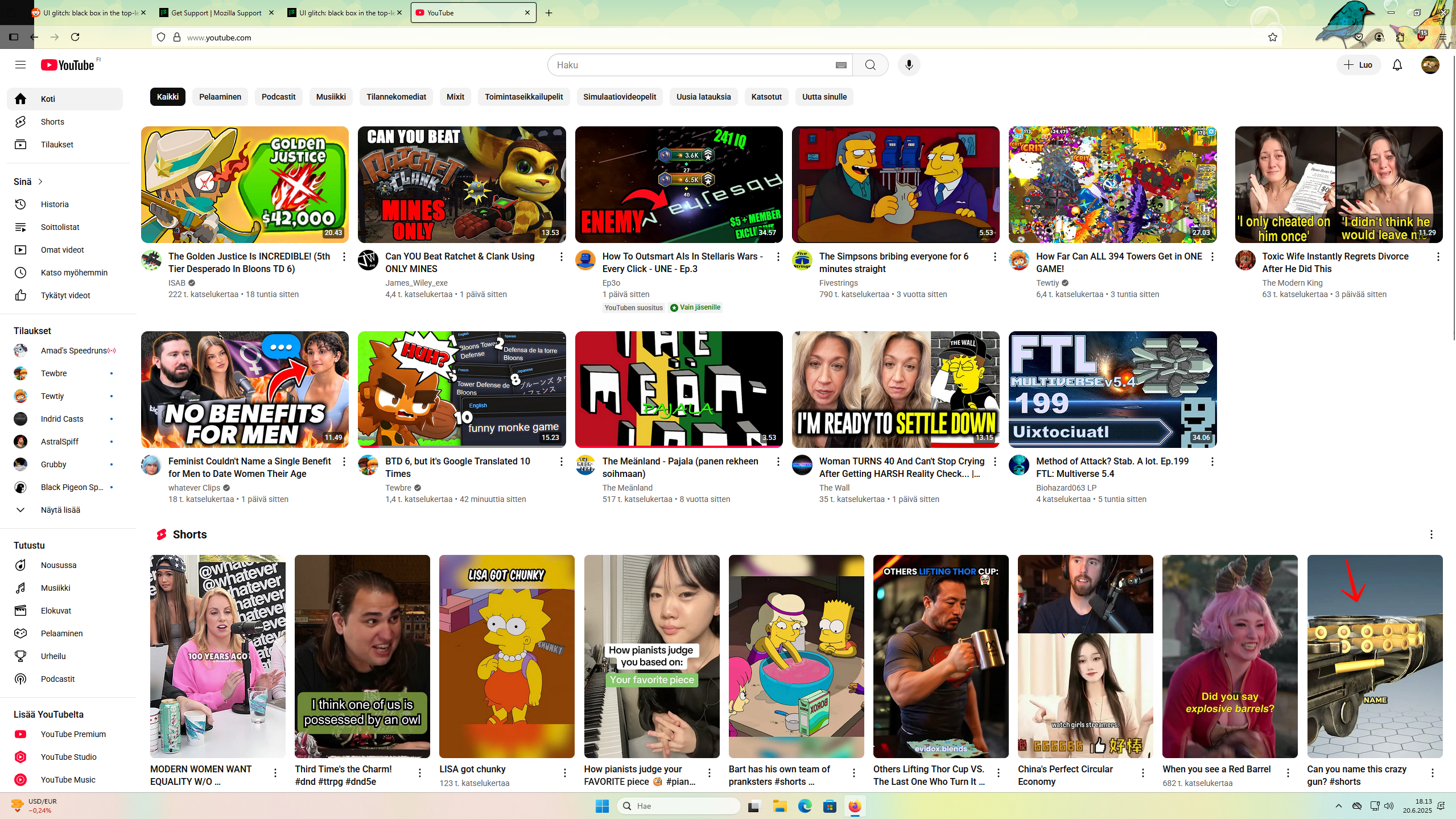The image size is (1456, 819).
Task: Bookmark this page with the star
Action: (x=1272, y=37)
